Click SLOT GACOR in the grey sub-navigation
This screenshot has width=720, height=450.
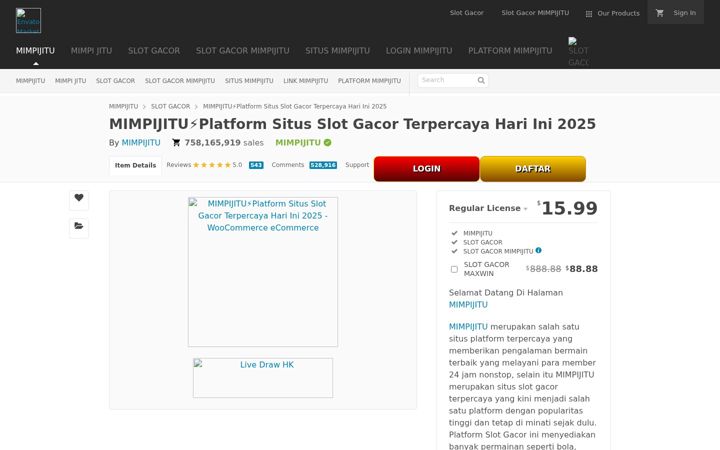click(x=115, y=81)
